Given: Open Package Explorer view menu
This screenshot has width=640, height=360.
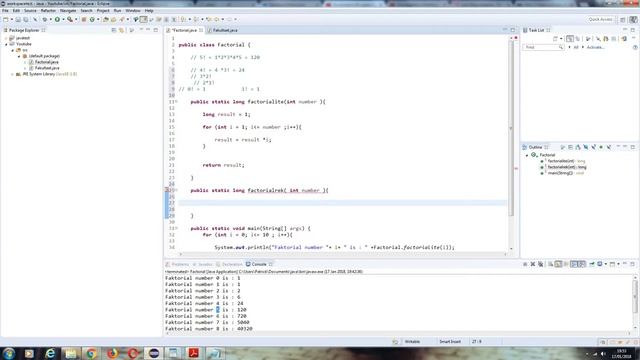Looking at the screenshot, I should [131, 30].
